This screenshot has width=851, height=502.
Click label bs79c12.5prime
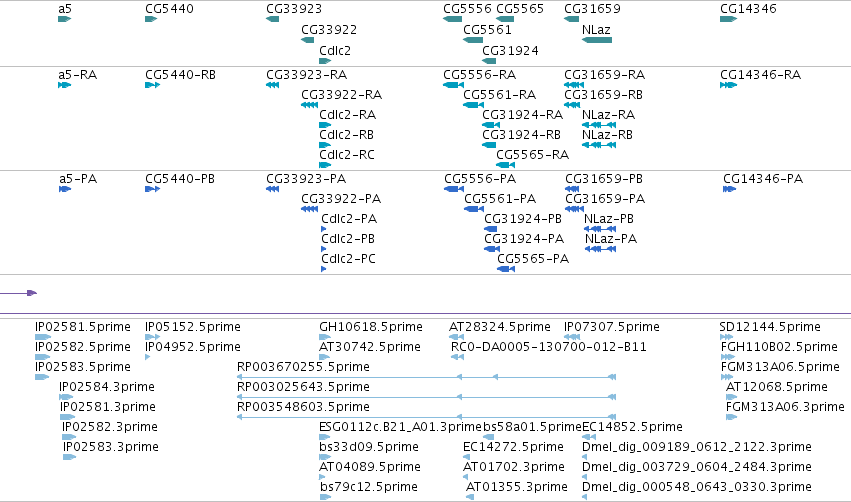pyautogui.click(x=369, y=487)
